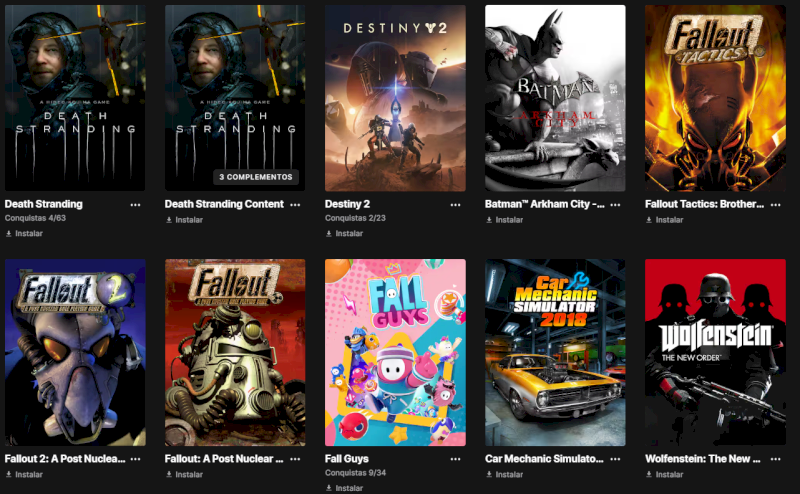
Task: Install Destiny 2
Action: [344, 233]
